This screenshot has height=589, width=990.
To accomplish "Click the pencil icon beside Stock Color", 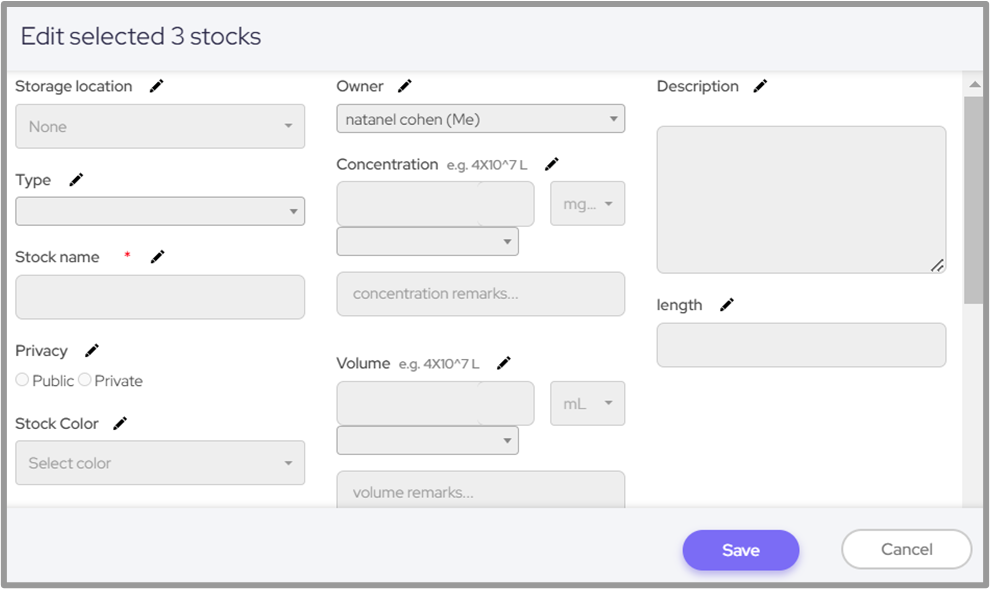I will [x=120, y=424].
